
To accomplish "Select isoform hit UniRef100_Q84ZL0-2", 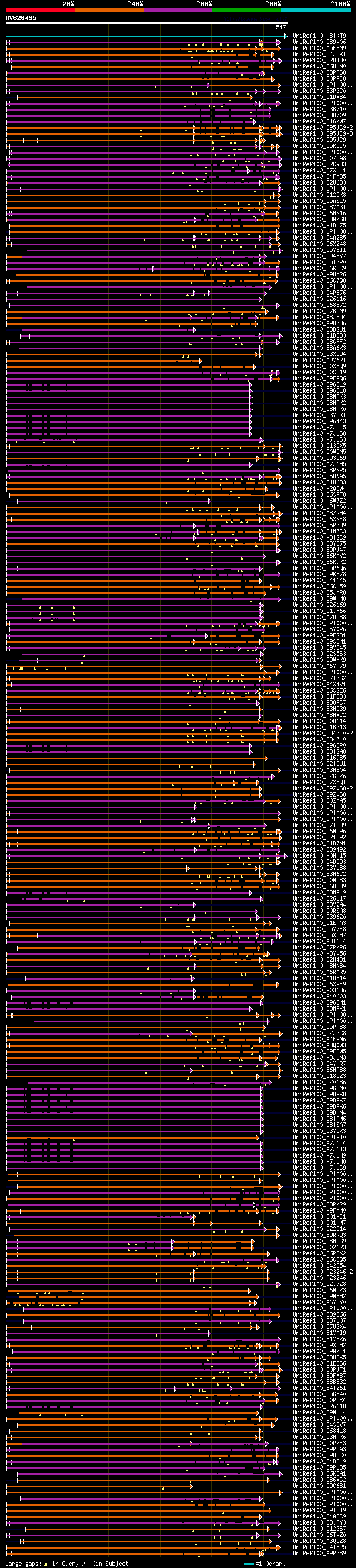I will pyautogui.click(x=323, y=734).
